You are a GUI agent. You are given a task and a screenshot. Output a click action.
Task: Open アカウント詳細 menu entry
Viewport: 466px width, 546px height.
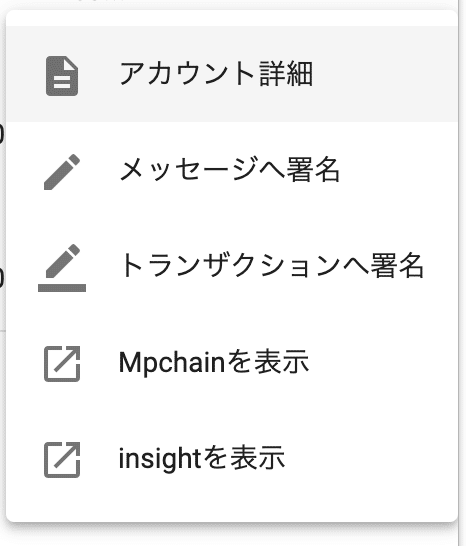232,74
